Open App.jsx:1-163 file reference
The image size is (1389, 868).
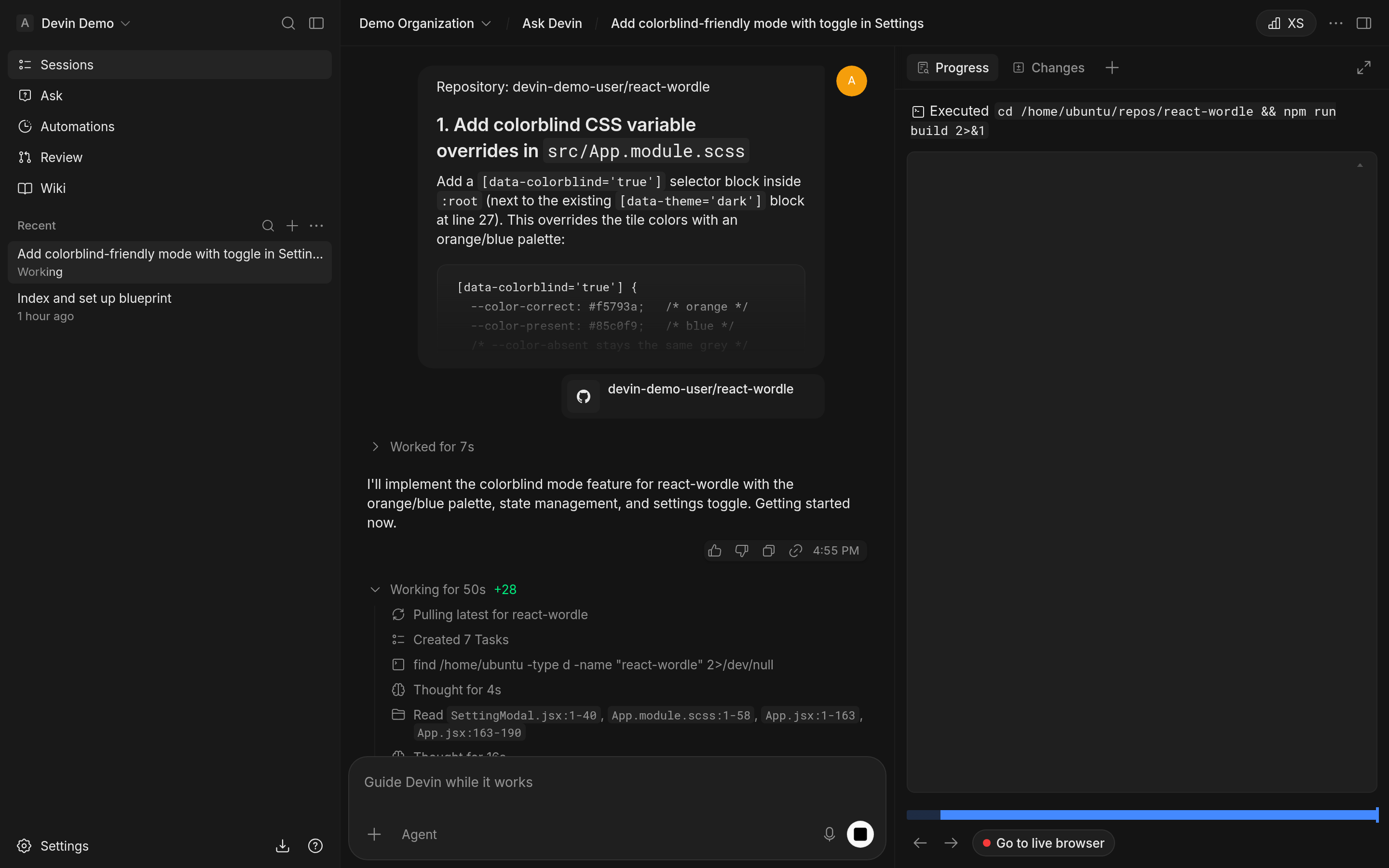coord(810,715)
